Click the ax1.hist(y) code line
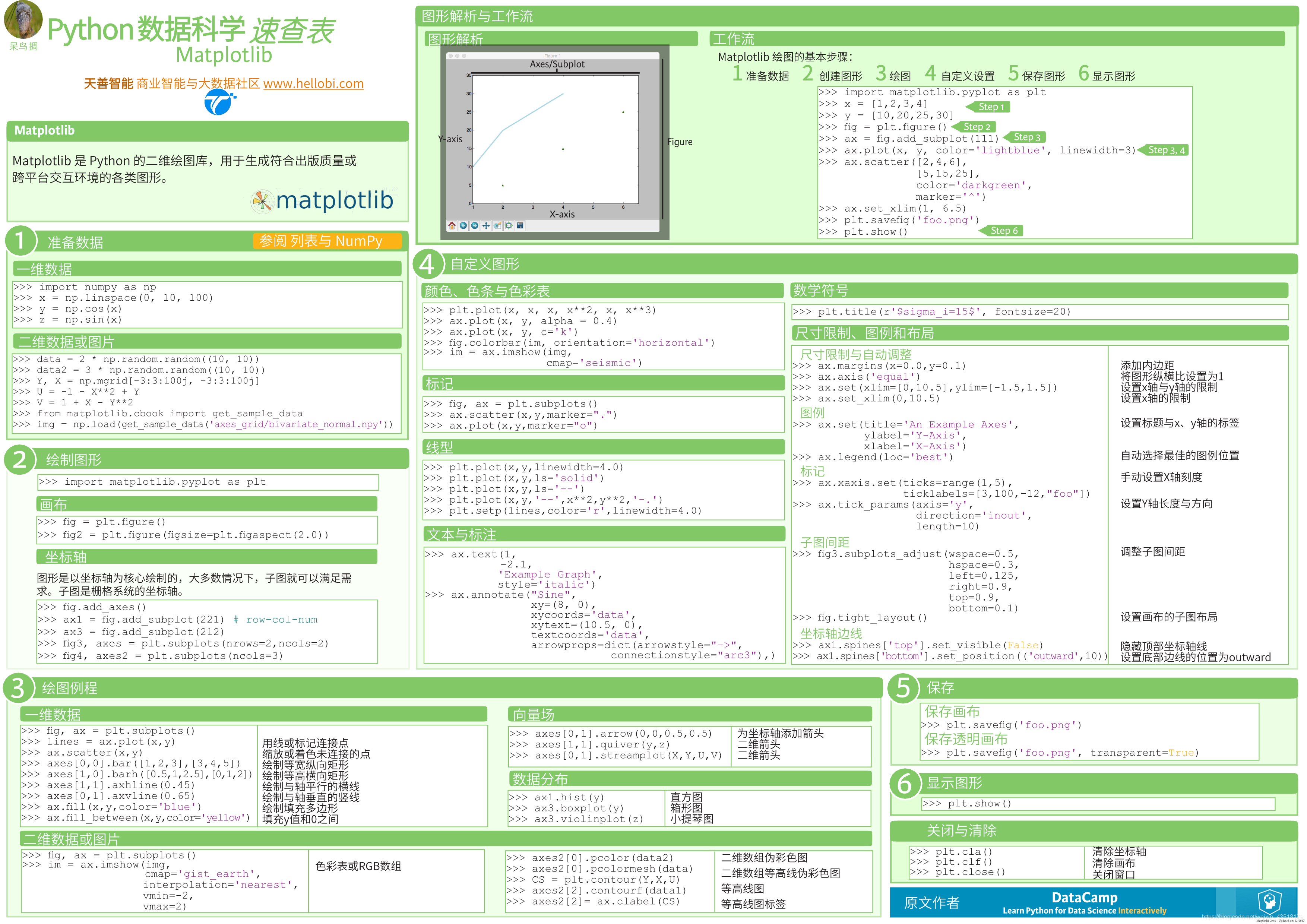Screen dimensions: 1307x924 (557, 798)
